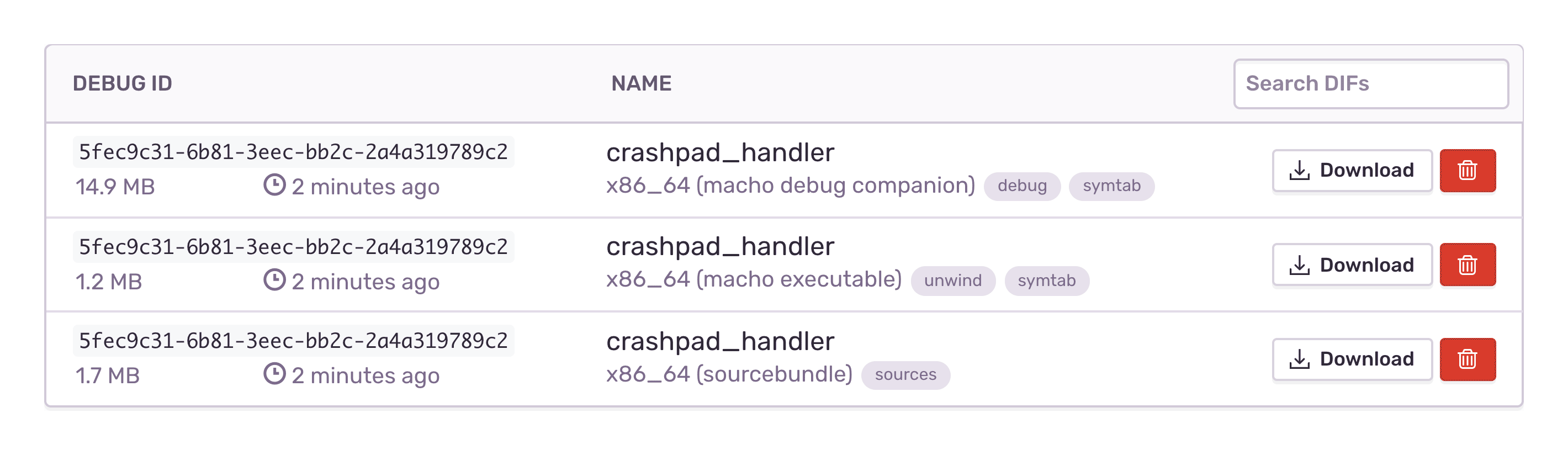Click the clock icon in first row
The image size is (1568, 455).
coord(274,184)
